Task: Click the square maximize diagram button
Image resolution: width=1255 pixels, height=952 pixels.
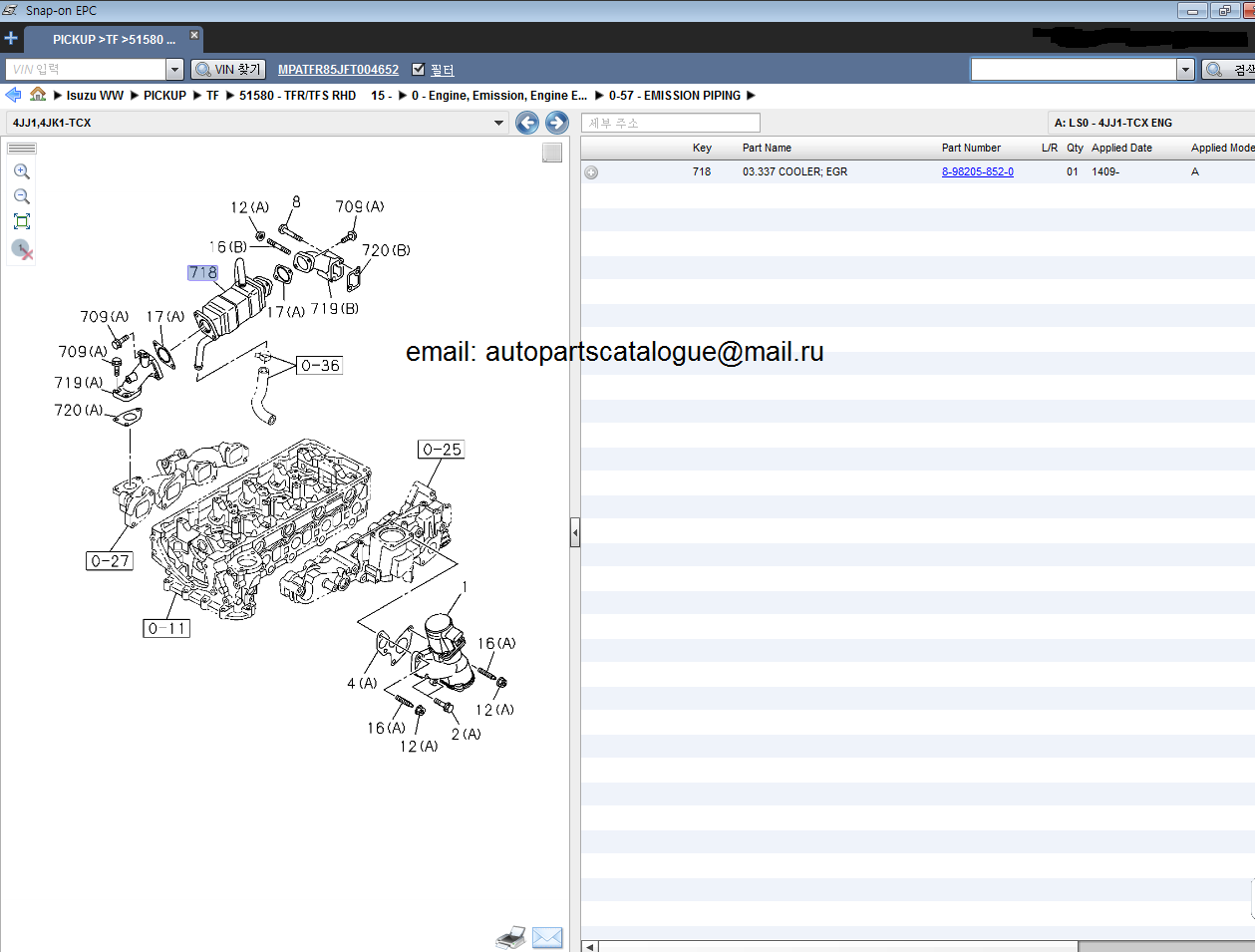Action: 552,153
